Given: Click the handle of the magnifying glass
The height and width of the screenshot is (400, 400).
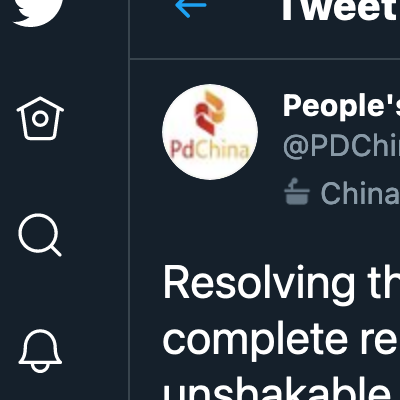Looking at the screenshot, I should point(55,251).
